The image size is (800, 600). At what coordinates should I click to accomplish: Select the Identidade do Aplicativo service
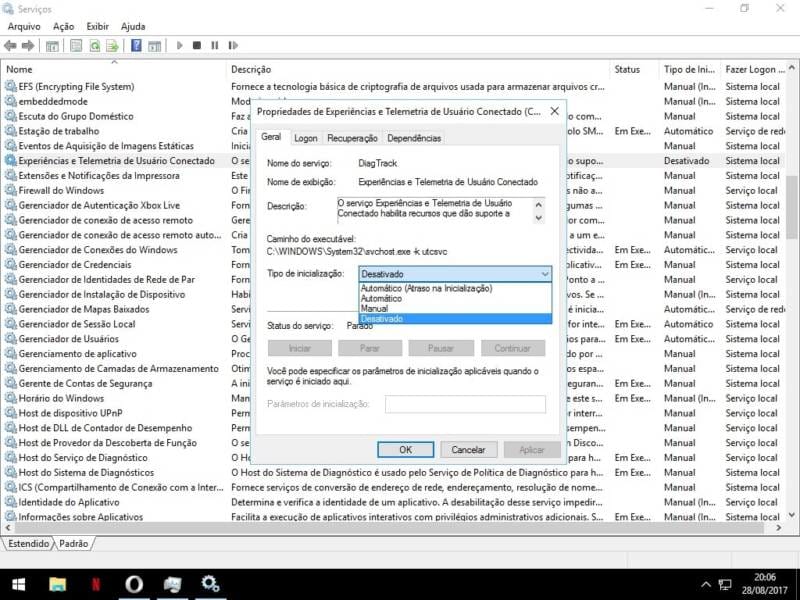tap(69, 503)
